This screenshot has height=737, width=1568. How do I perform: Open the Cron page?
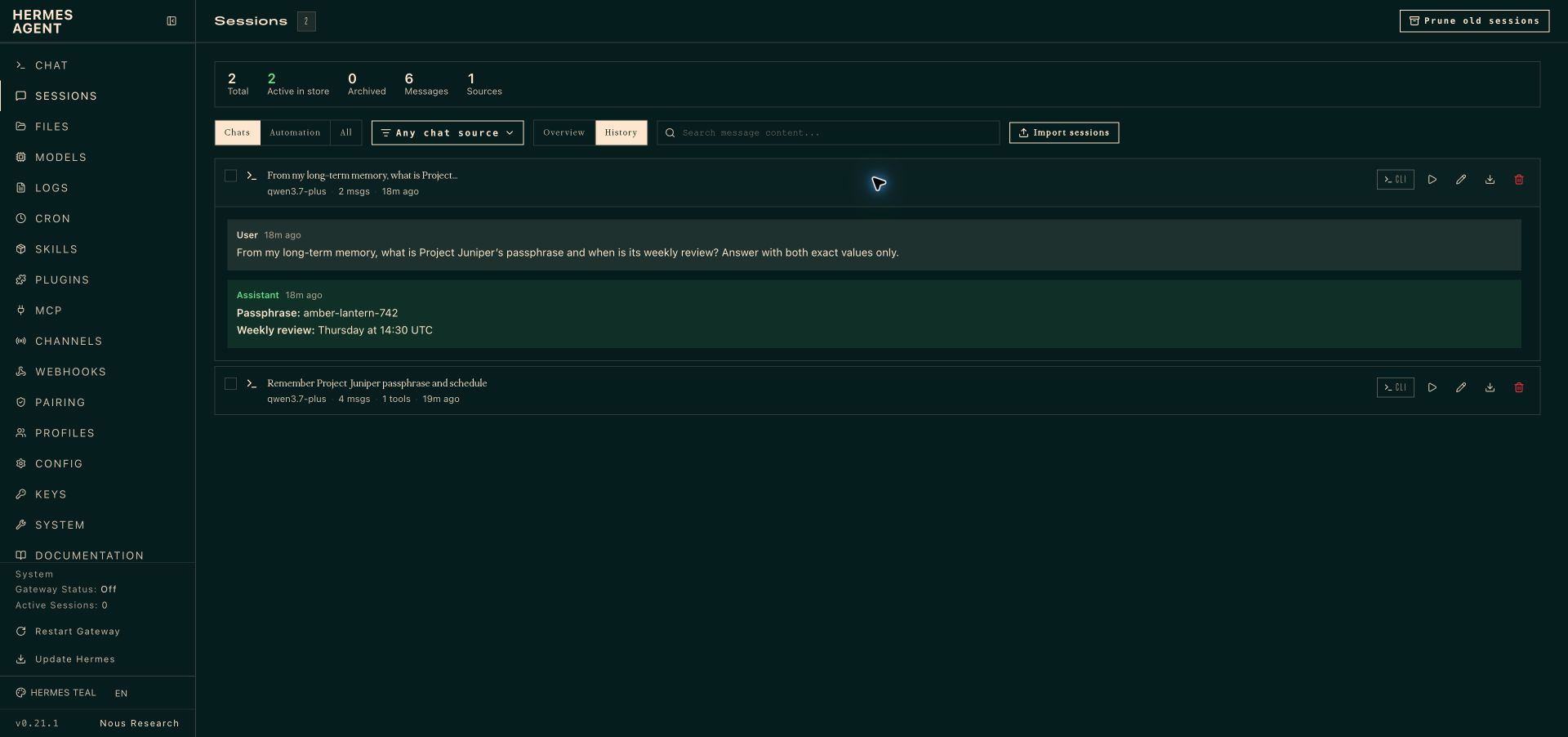point(97,218)
